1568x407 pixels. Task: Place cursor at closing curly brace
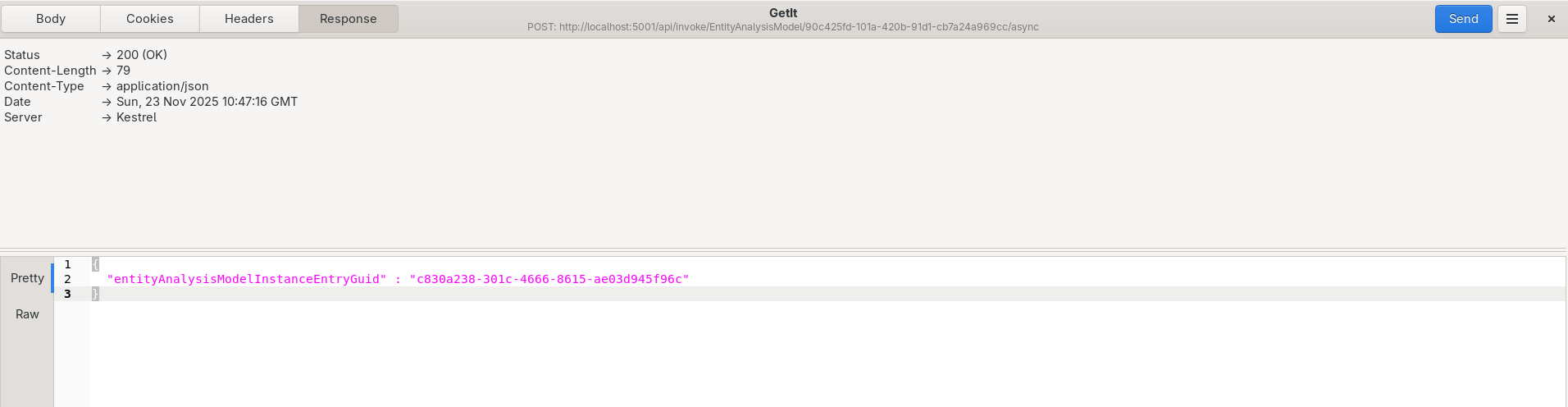(95, 294)
